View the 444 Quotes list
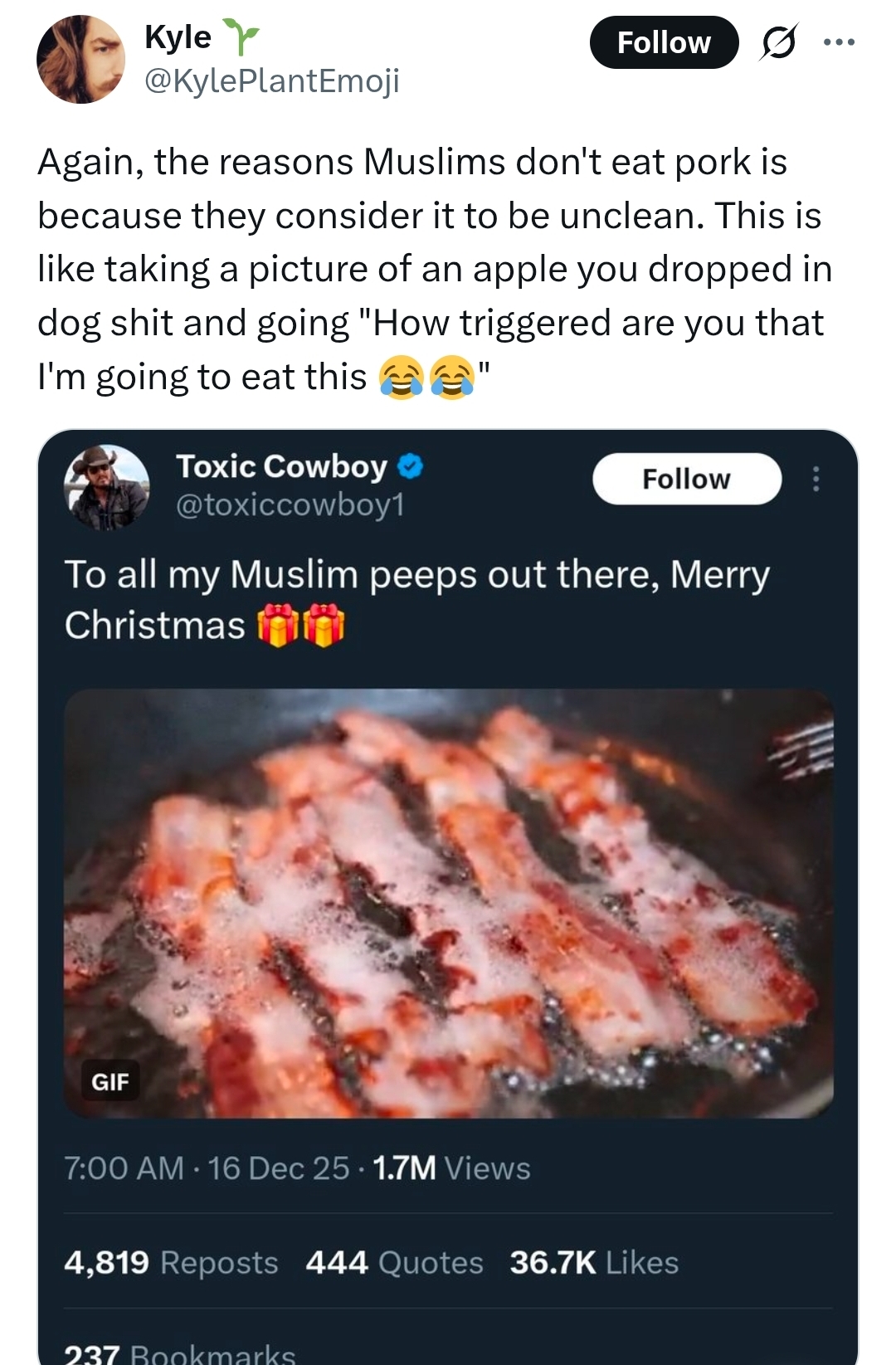The height and width of the screenshot is (1365, 896). 394,1262
